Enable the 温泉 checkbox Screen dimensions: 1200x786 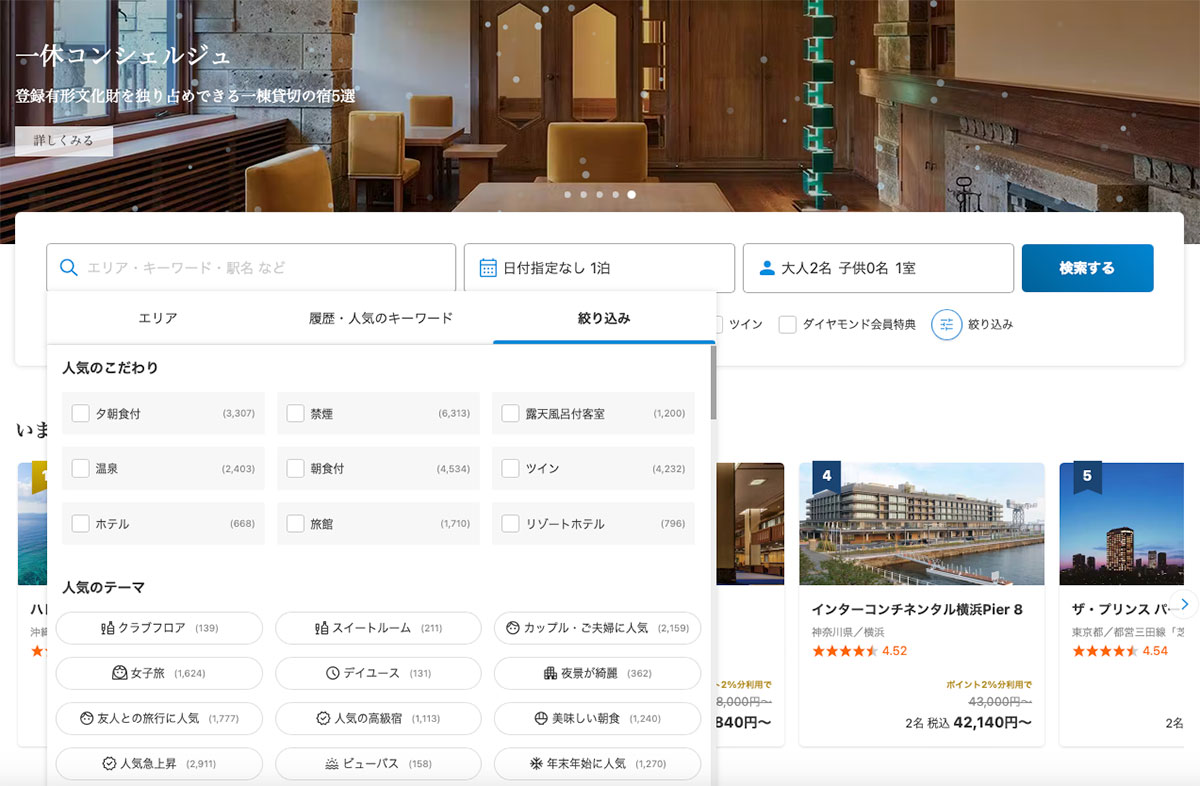[81, 468]
